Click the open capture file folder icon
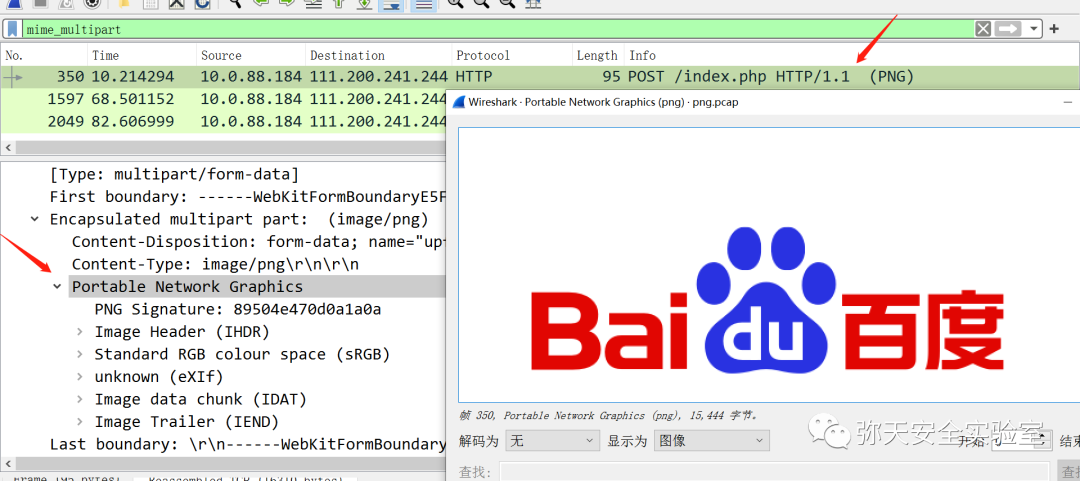This screenshot has width=1080, height=481. [x=124, y=3]
